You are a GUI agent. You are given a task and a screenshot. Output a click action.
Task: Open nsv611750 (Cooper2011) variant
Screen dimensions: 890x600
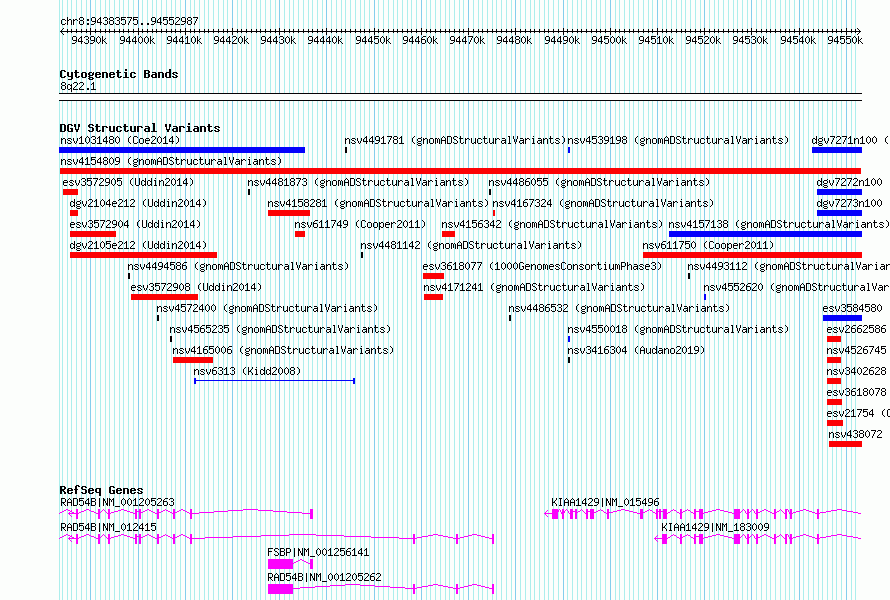pyautogui.click(x=708, y=245)
